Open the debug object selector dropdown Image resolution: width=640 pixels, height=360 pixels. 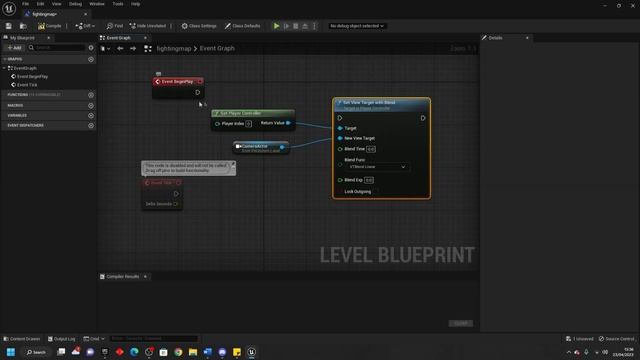(x=357, y=26)
